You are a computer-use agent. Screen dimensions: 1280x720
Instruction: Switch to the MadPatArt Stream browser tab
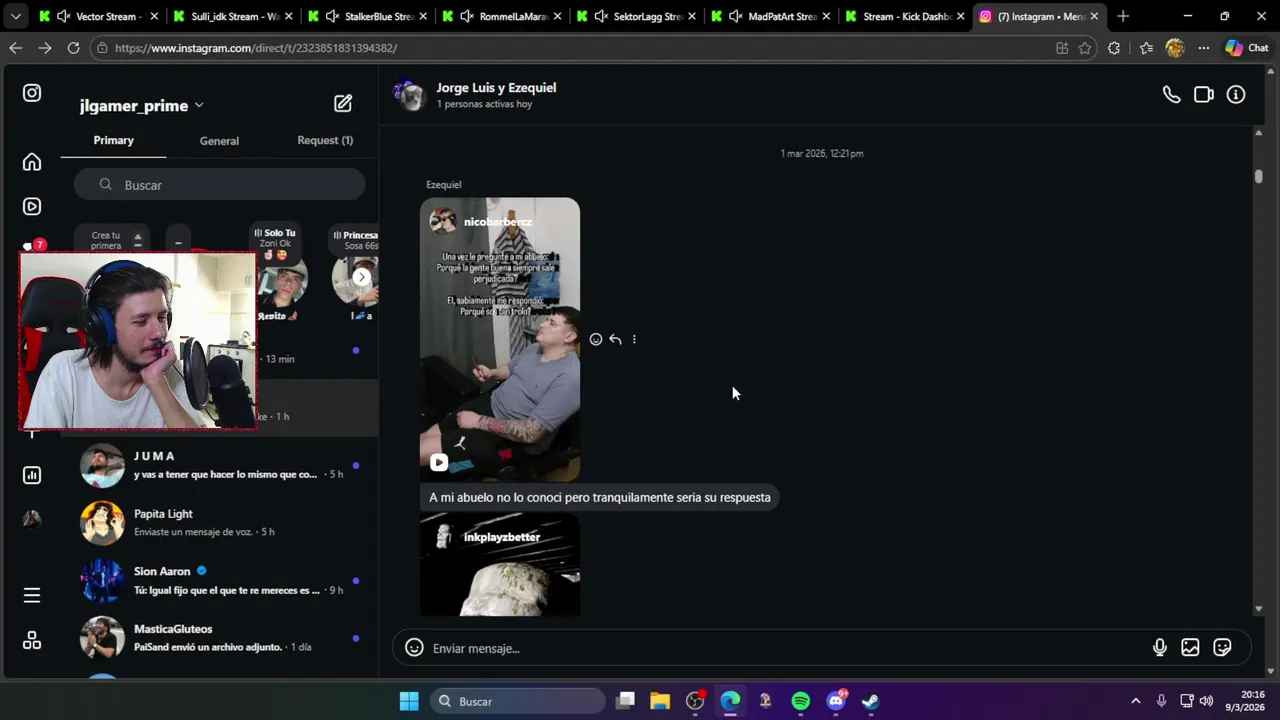click(771, 16)
